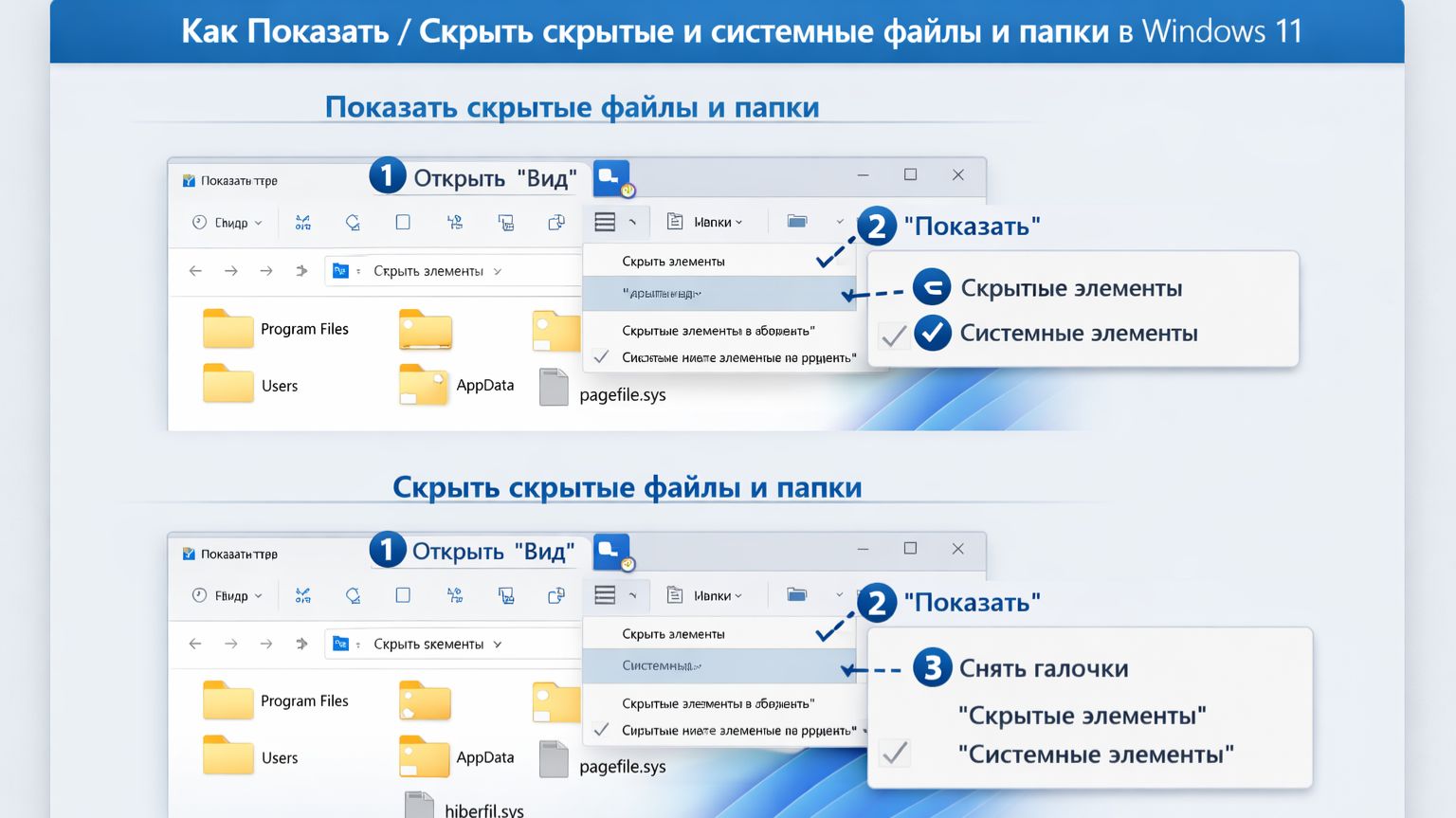Click the bold up-level arrow in the lower Explorer
Screen dimensions: 1456x818
[x=301, y=644]
